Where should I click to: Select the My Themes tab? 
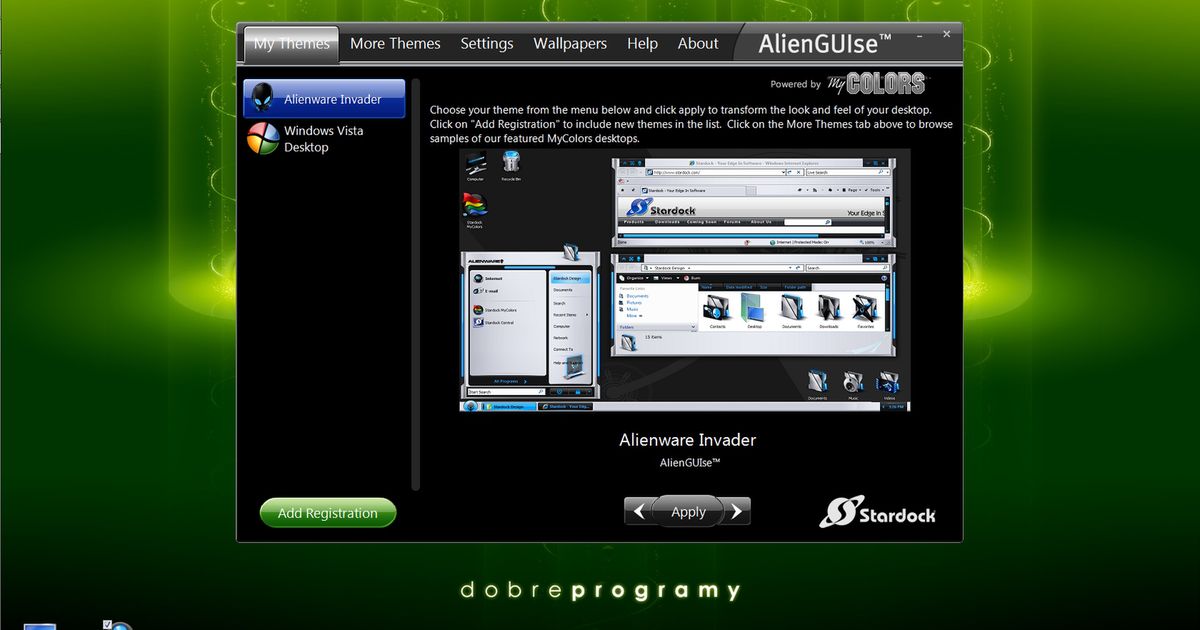coord(291,44)
